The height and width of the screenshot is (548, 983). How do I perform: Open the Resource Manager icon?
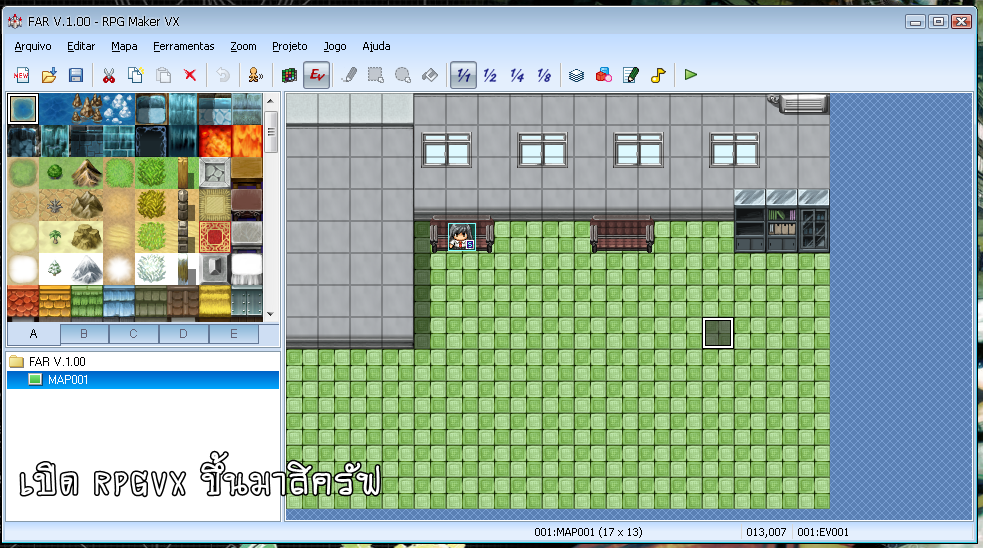pos(604,75)
